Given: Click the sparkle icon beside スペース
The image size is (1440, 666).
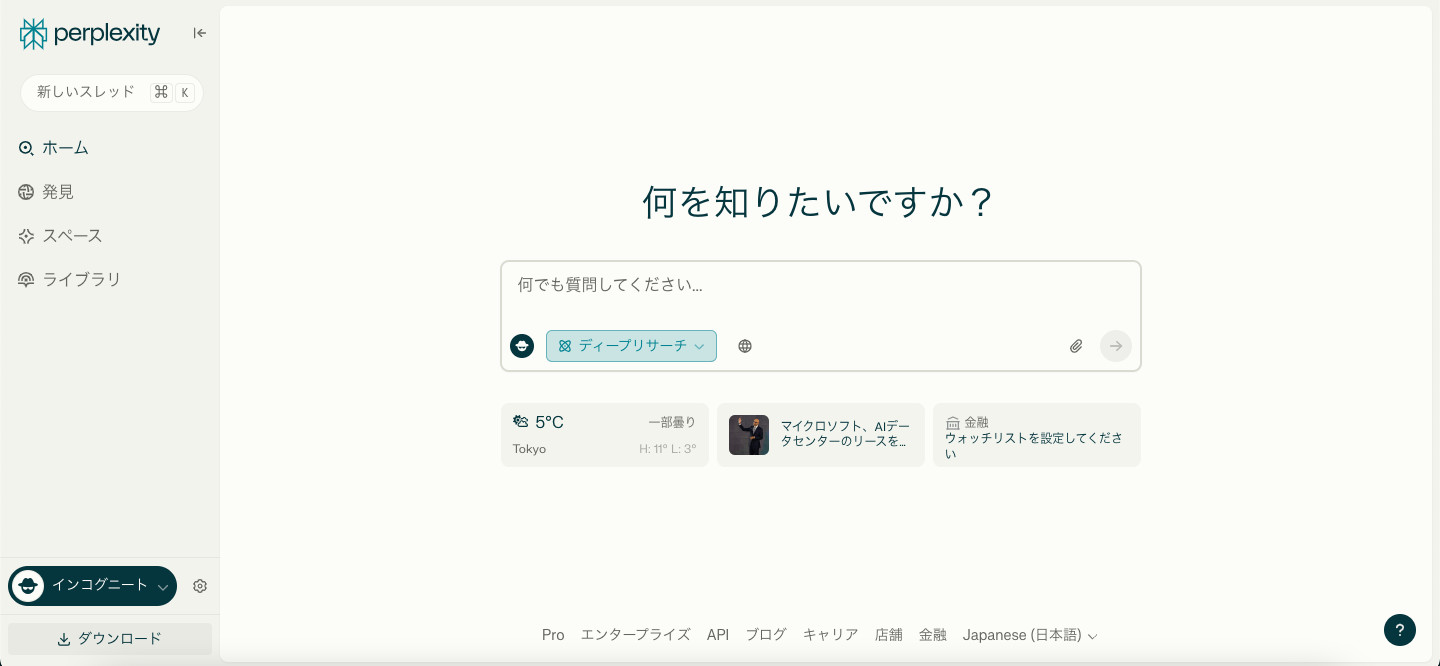Looking at the screenshot, I should pyautogui.click(x=26, y=236).
